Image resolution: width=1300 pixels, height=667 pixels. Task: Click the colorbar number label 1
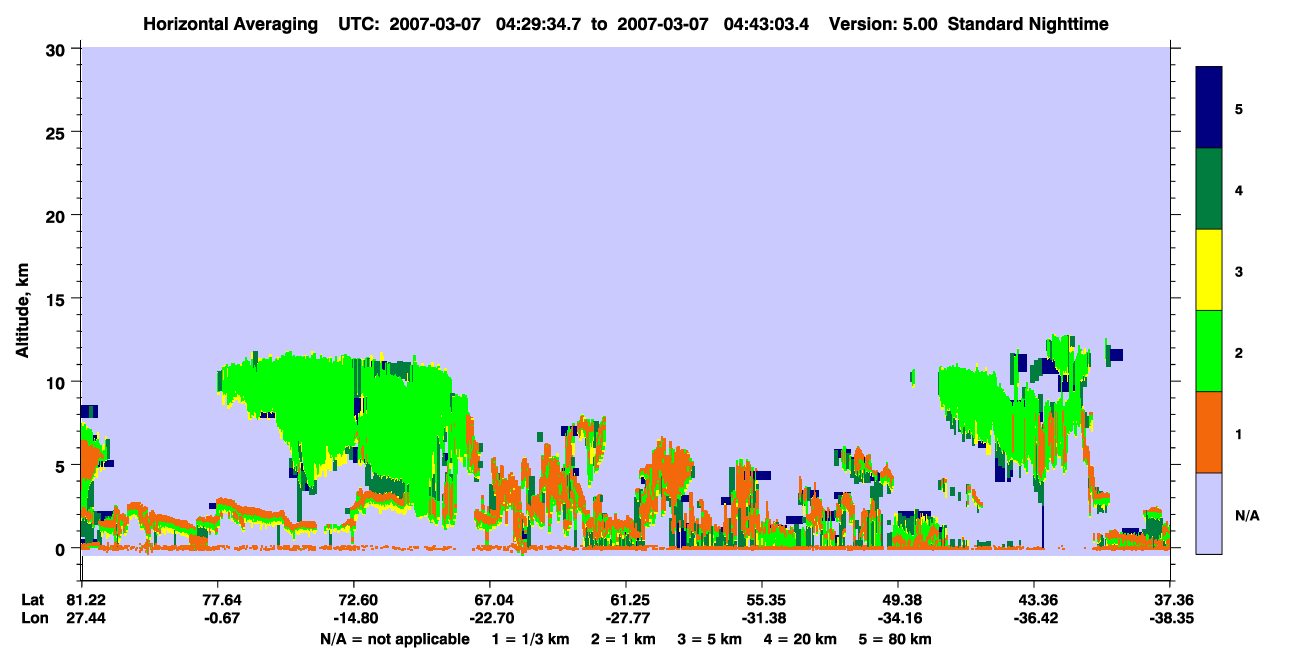pos(1239,433)
